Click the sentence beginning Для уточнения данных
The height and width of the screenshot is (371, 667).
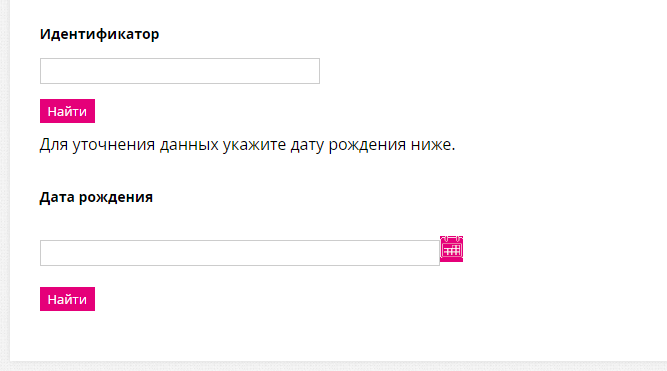247,145
